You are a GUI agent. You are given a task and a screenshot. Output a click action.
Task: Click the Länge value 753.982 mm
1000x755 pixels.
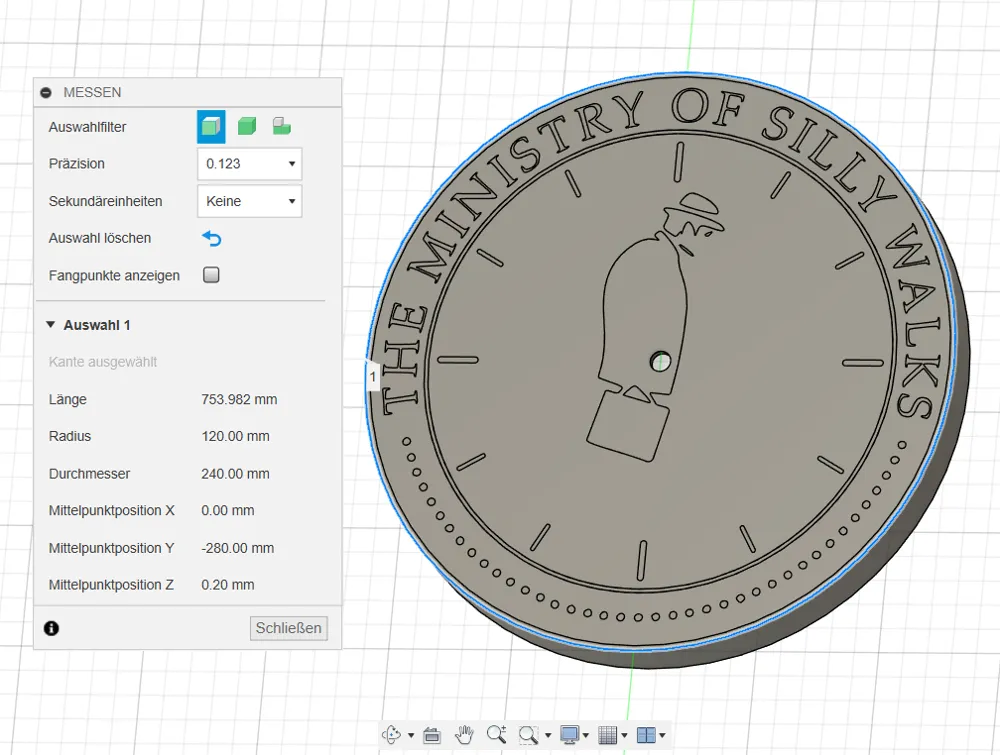point(239,399)
